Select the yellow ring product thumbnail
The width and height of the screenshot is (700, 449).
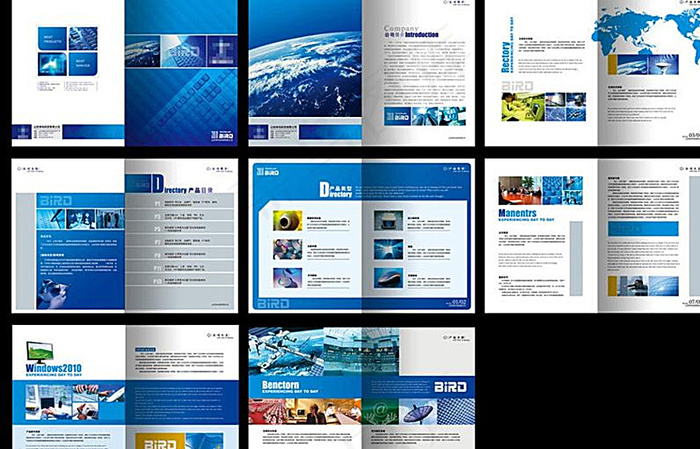[288, 221]
